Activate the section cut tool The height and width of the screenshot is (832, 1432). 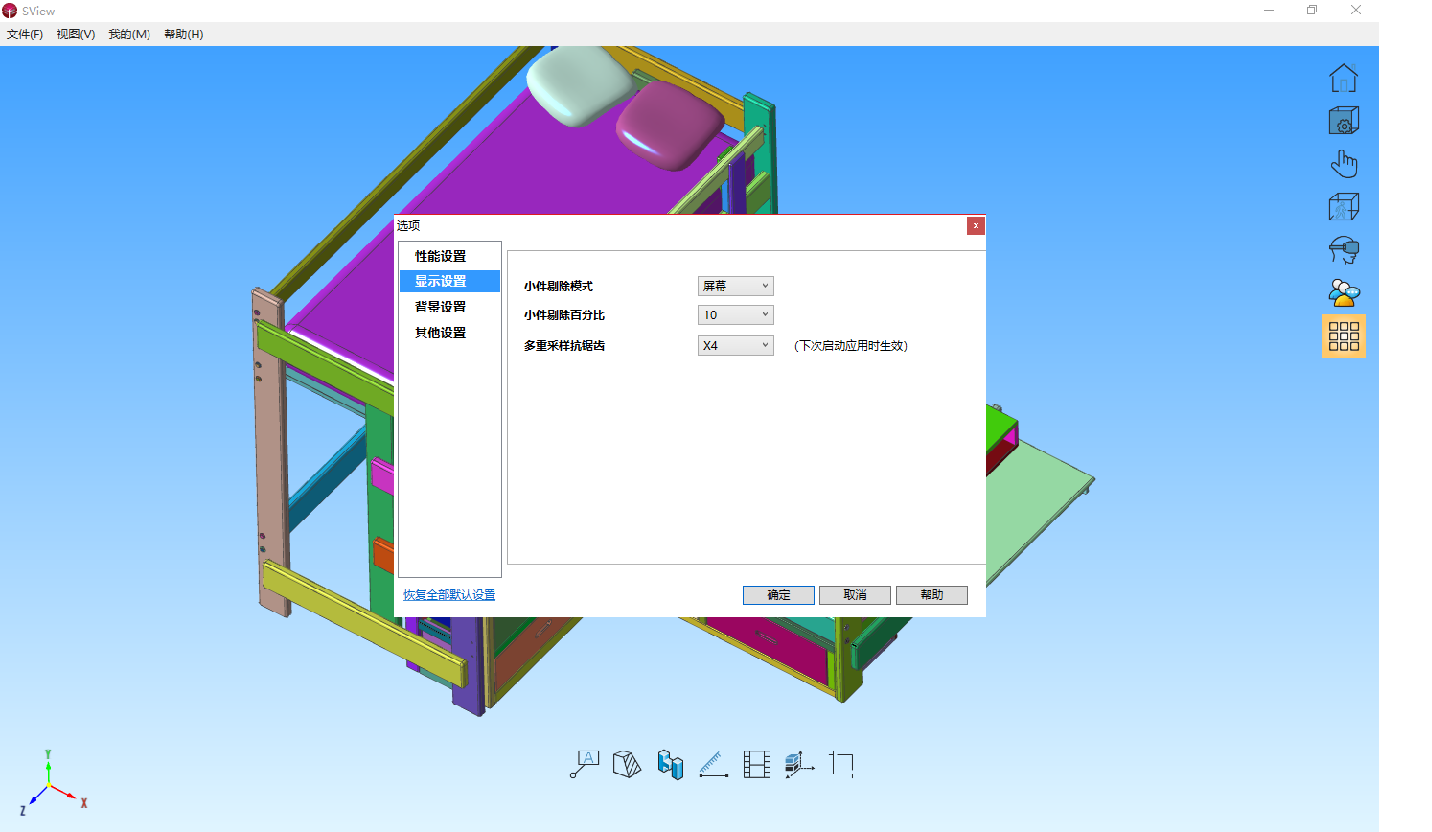(x=627, y=764)
